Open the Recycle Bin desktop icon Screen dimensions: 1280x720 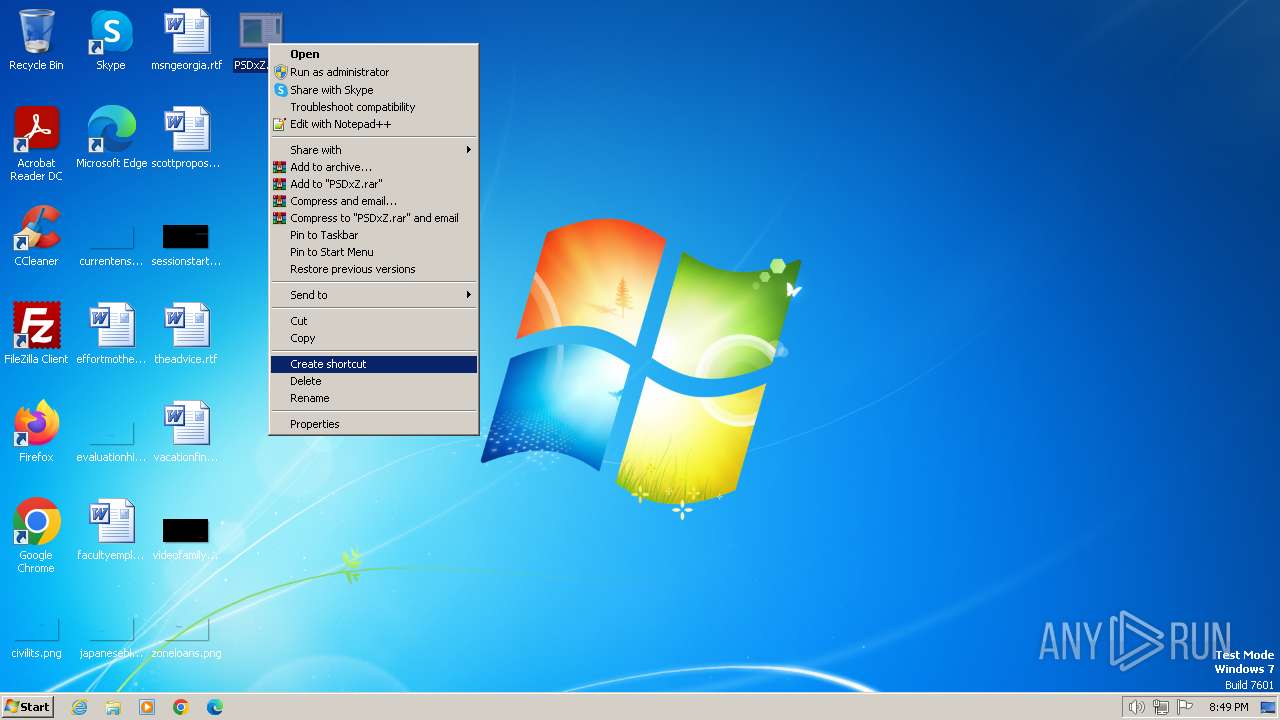pyautogui.click(x=36, y=40)
